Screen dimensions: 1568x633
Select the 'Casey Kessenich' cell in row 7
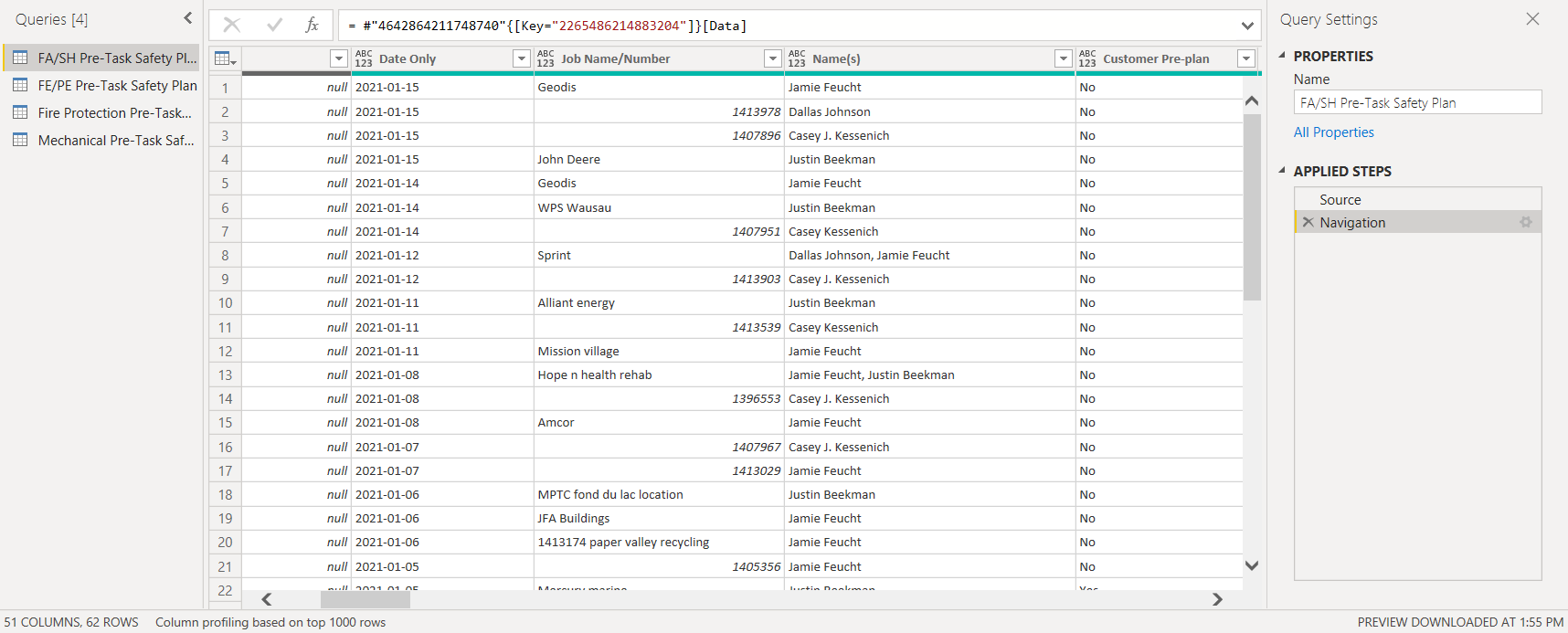coord(930,231)
